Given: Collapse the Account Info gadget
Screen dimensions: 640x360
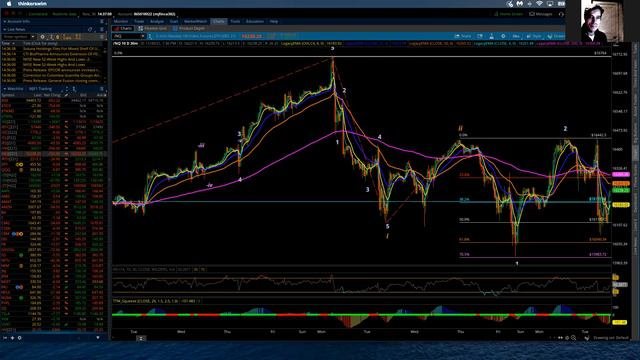Looking at the screenshot, I should coord(4,21).
